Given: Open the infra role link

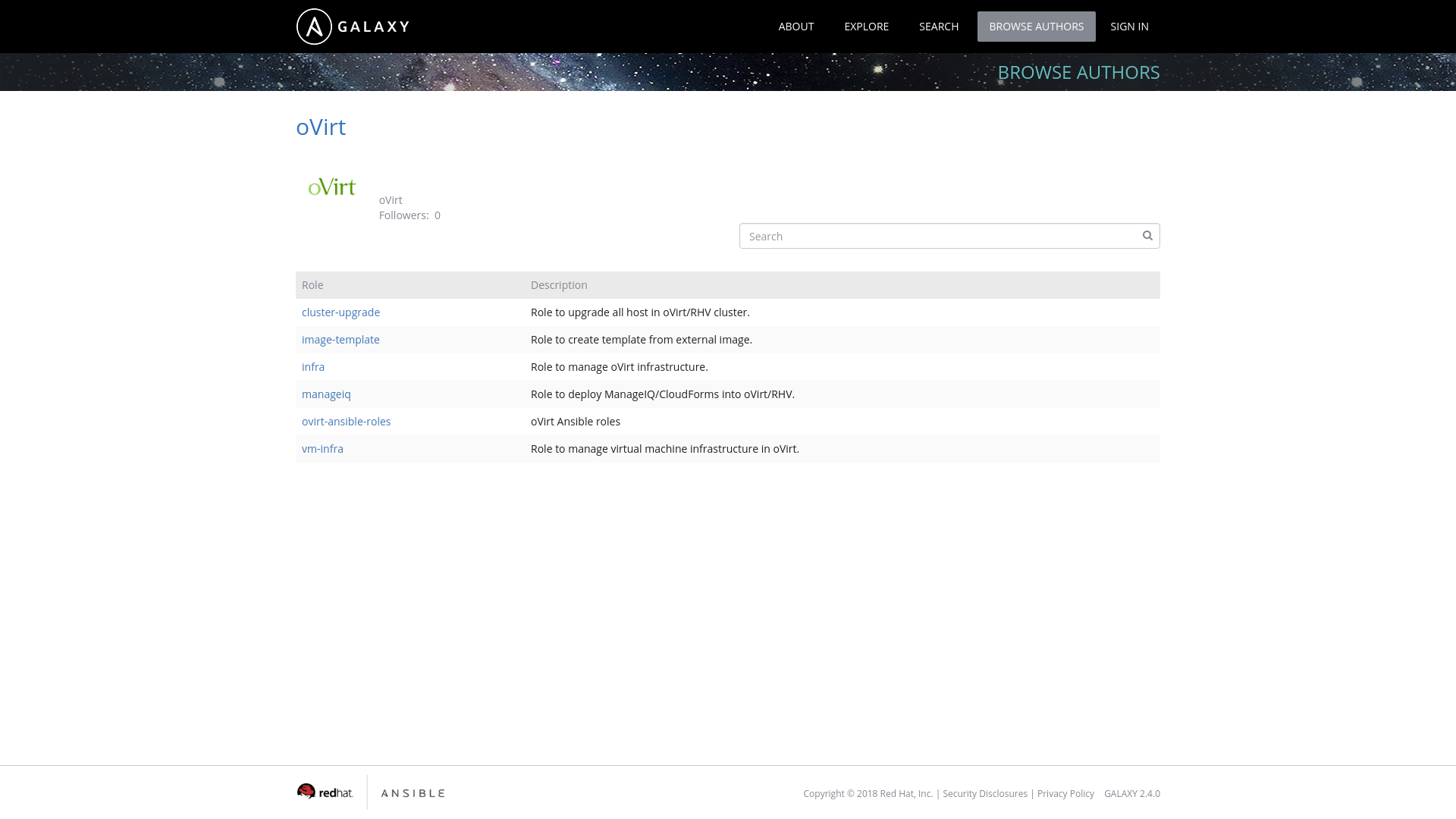Looking at the screenshot, I should click(313, 367).
